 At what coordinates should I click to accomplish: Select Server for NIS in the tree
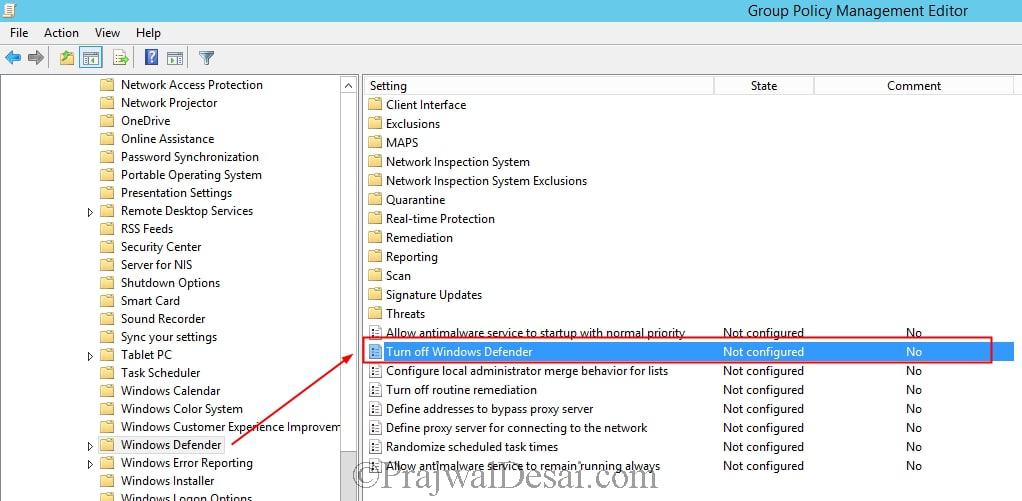(156, 265)
